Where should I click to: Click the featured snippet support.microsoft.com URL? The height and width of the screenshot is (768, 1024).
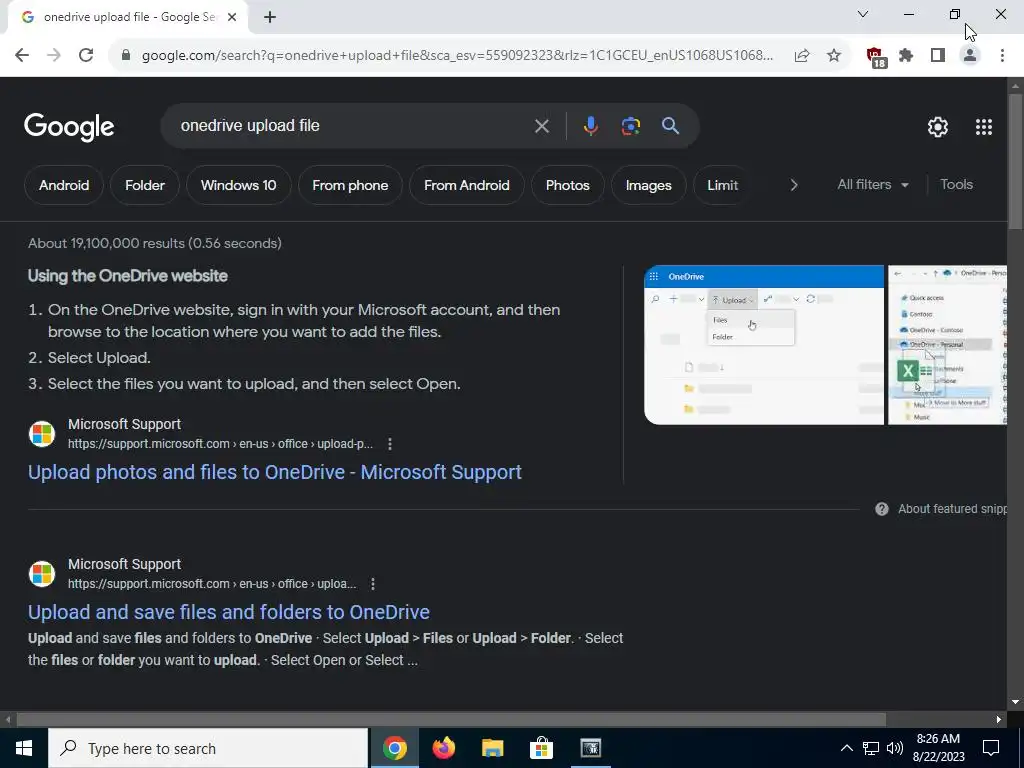pos(220,444)
